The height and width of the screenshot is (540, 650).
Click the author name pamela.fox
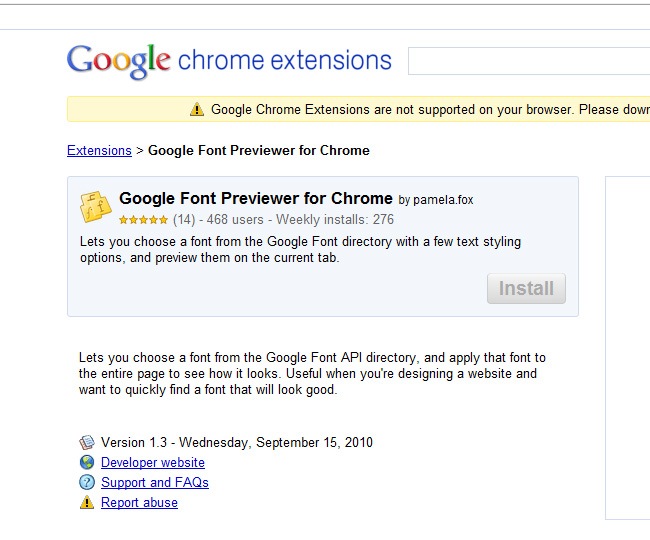443,200
